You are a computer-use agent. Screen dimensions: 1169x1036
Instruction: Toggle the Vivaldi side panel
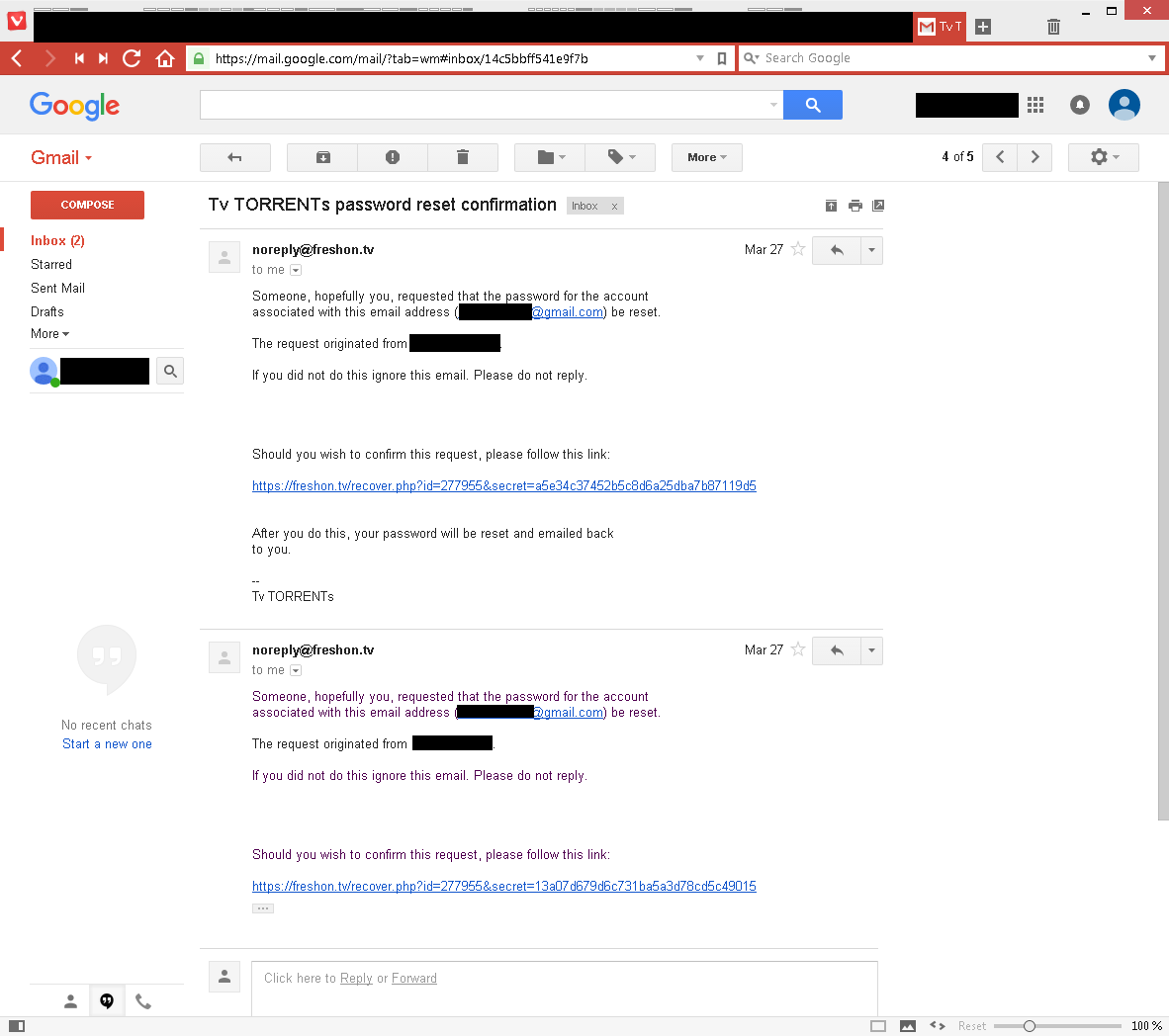coord(17,1026)
